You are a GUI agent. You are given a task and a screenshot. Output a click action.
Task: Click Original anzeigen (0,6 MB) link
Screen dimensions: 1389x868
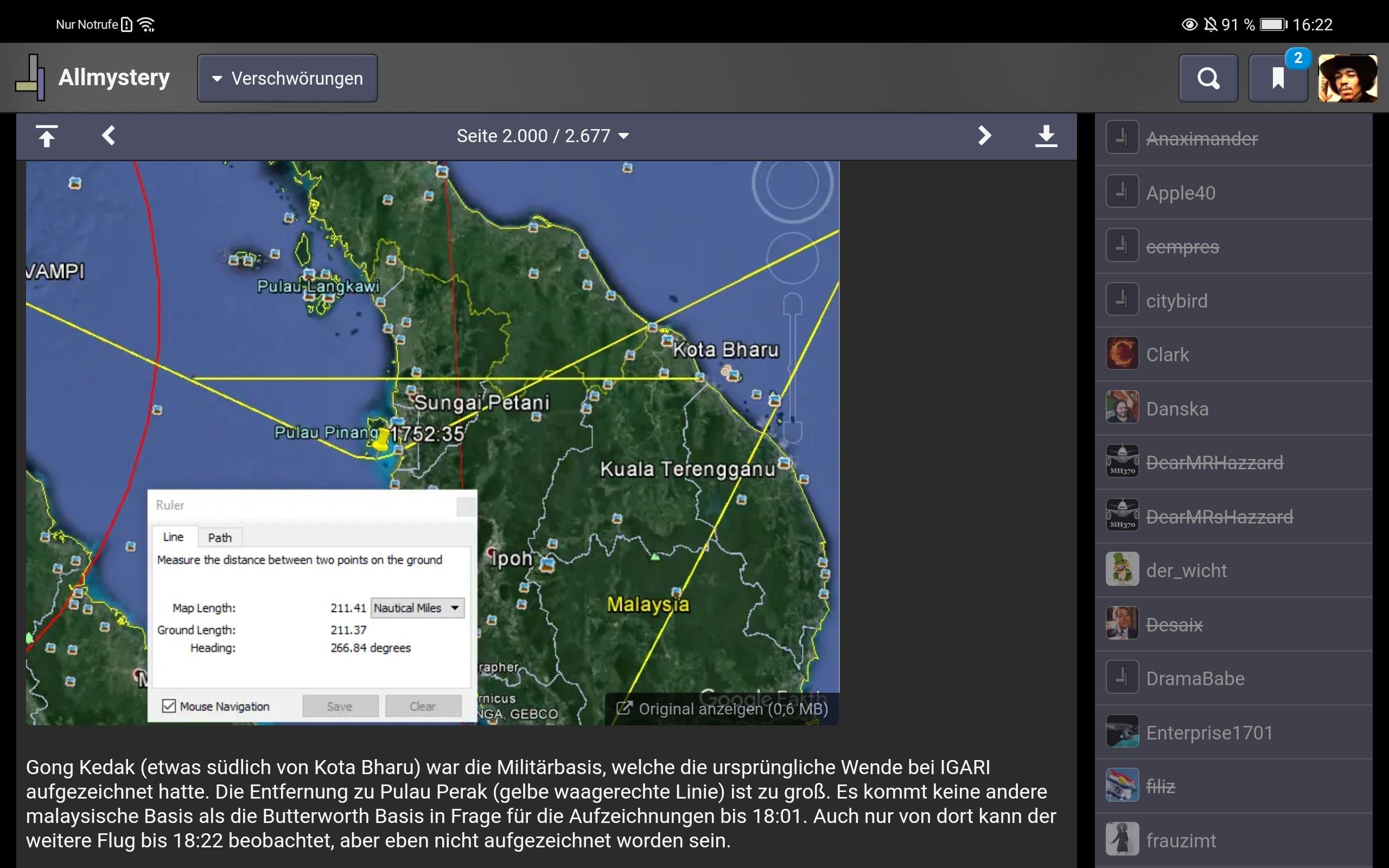[722, 709]
